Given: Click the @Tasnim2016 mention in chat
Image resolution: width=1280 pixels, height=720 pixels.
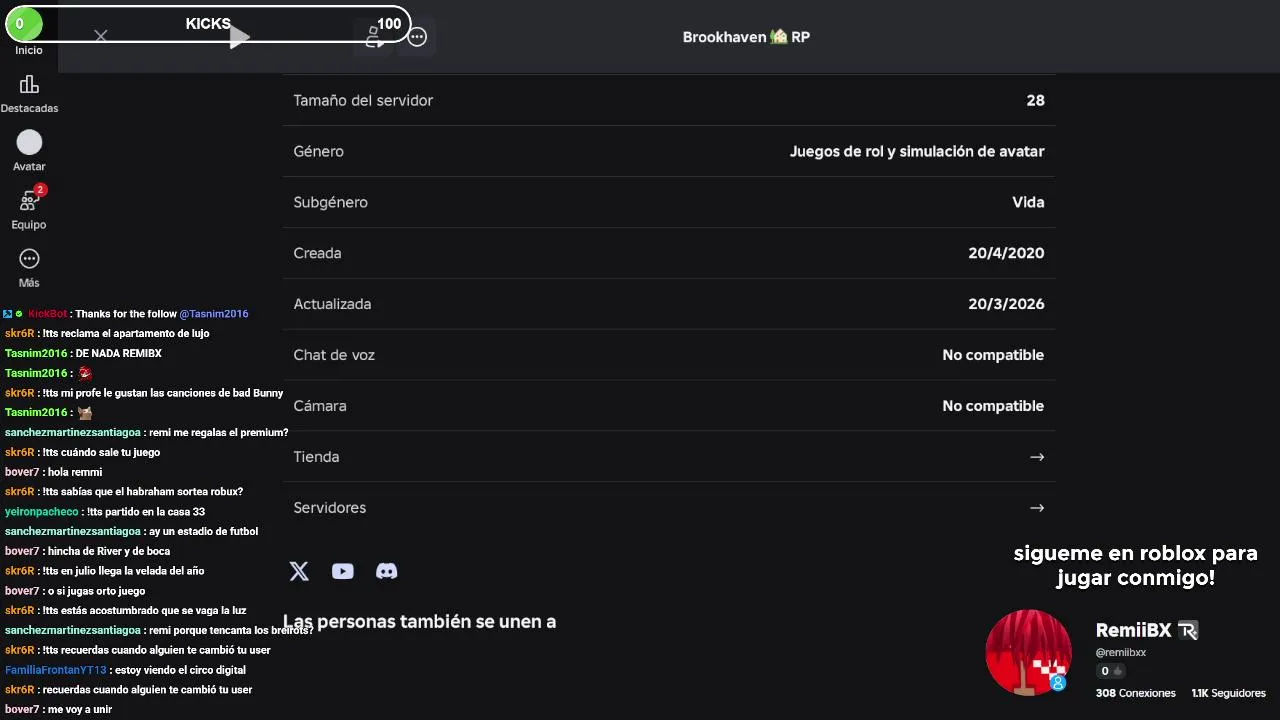Looking at the screenshot, I should click(x=213, y=314).
